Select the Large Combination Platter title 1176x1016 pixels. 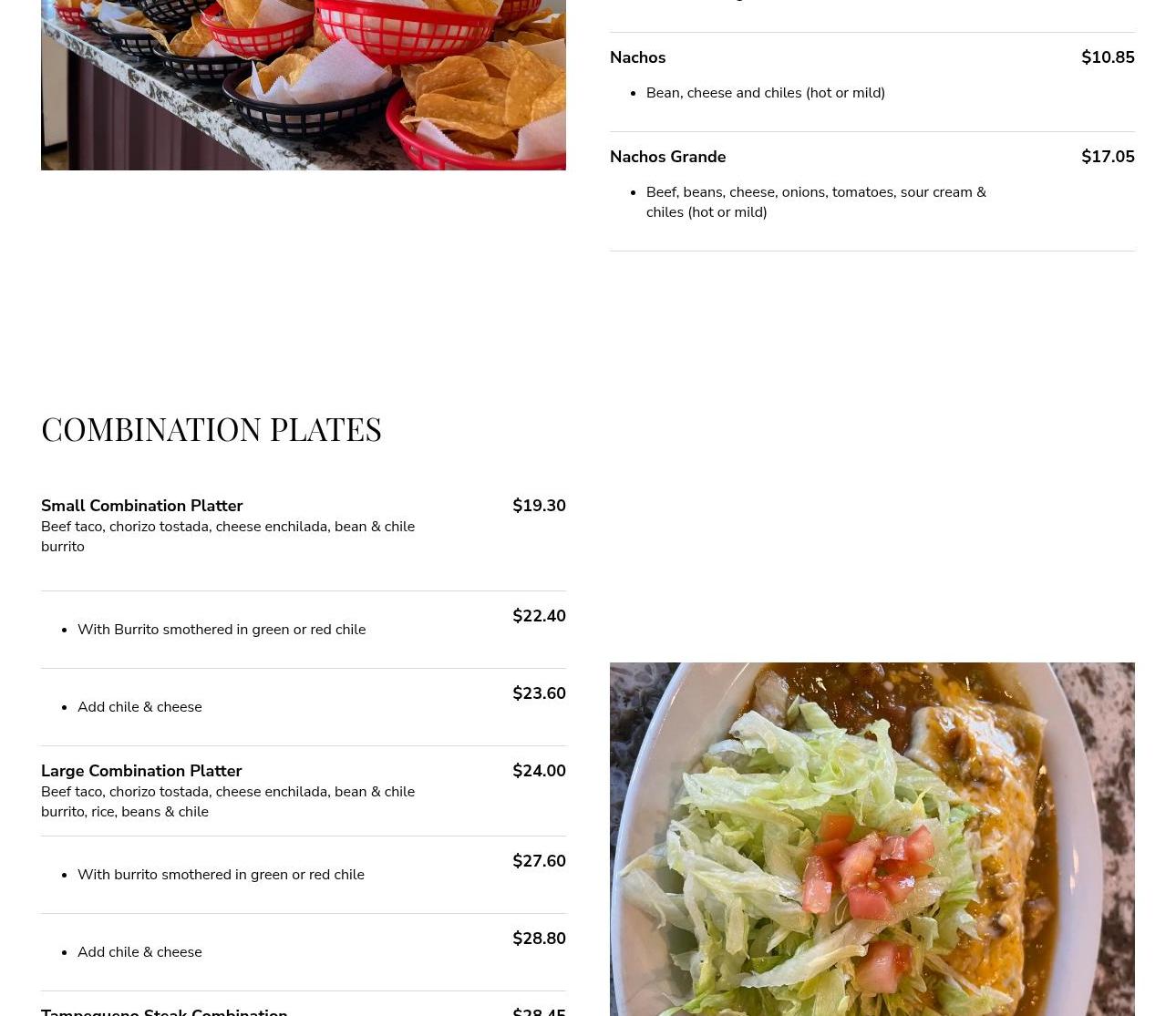click(x=141, y=771)
